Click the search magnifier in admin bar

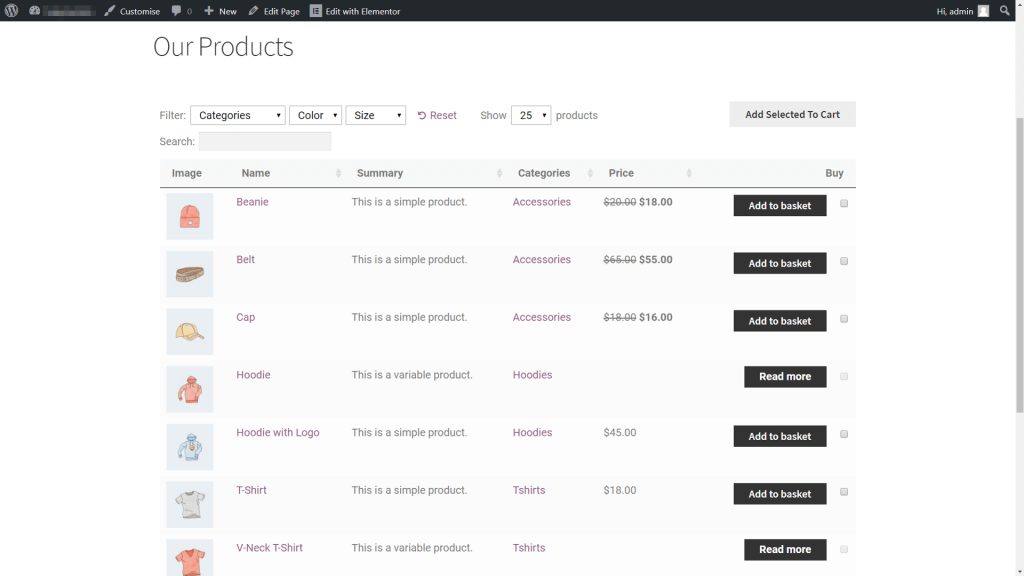1005,11
